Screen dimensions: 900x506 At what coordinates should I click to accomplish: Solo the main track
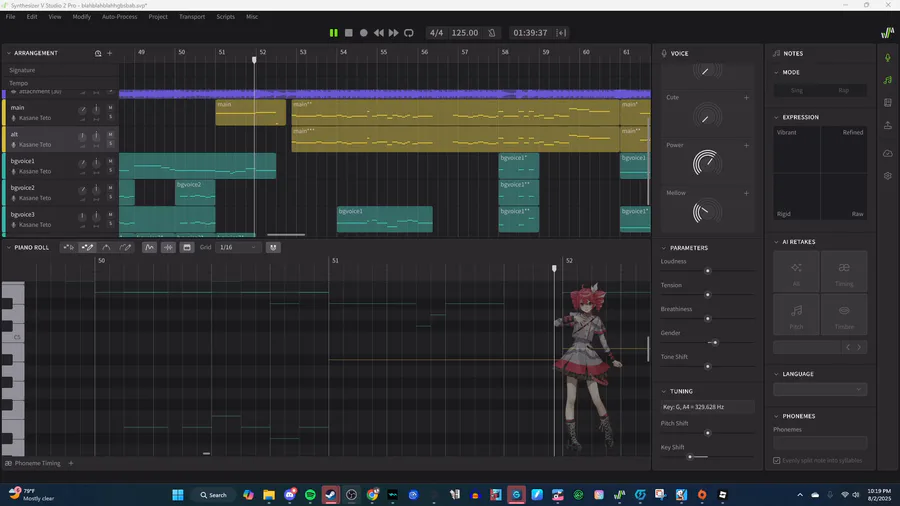[110, 116]
